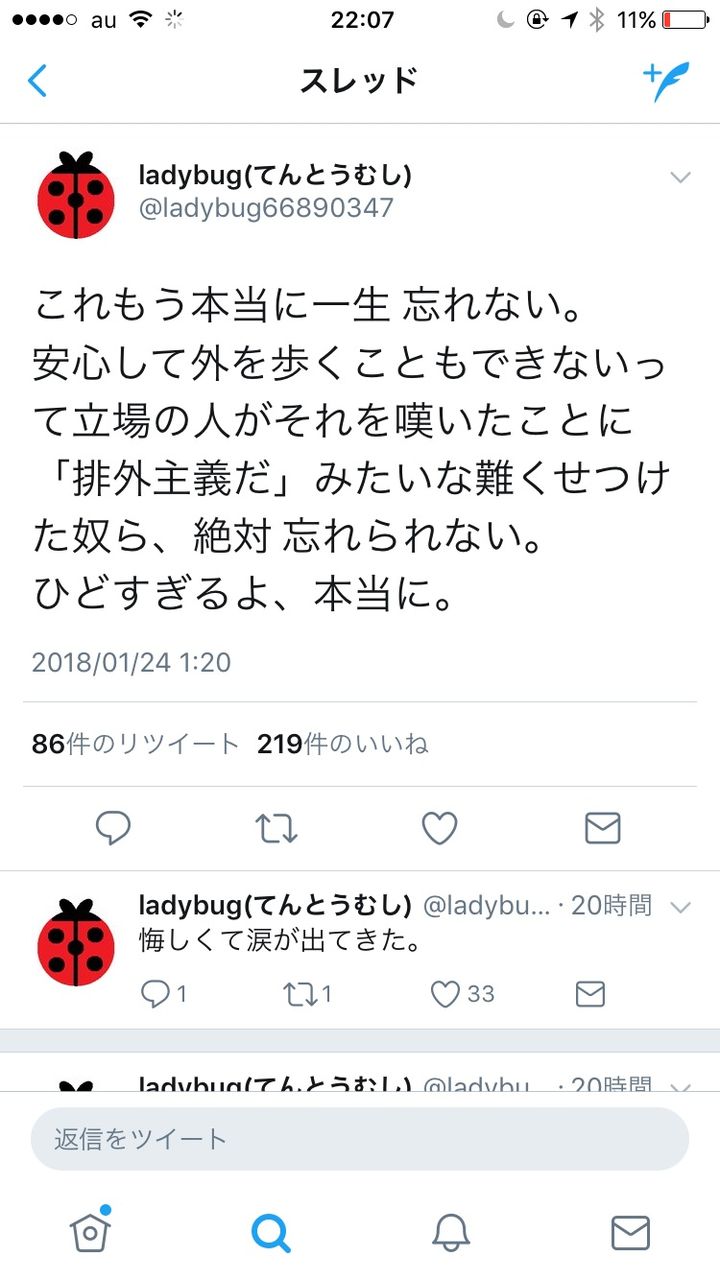Compose new tweet with feather icon

pos(666,81)
